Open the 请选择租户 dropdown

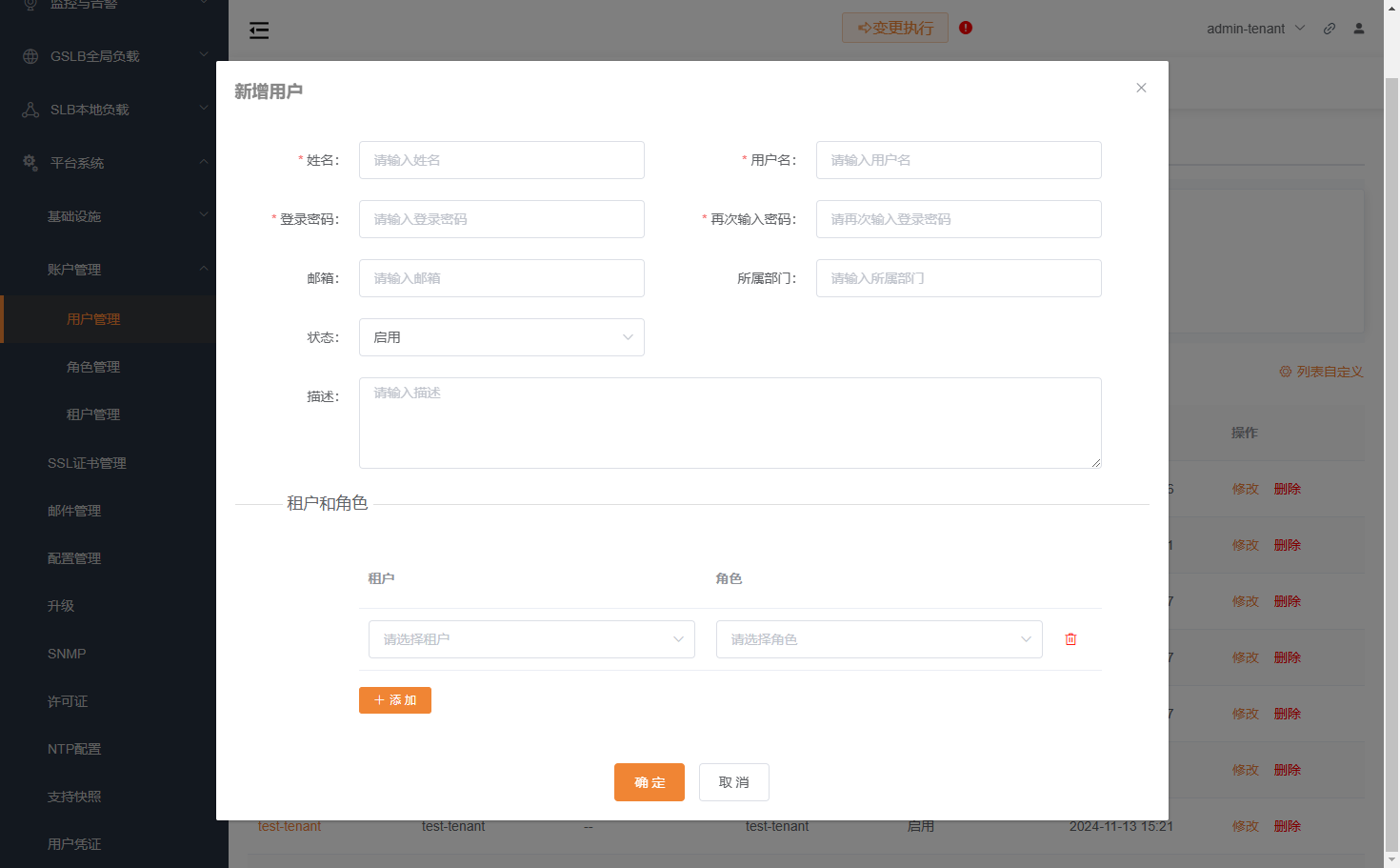pyautogui.click(x=530, y=638)
